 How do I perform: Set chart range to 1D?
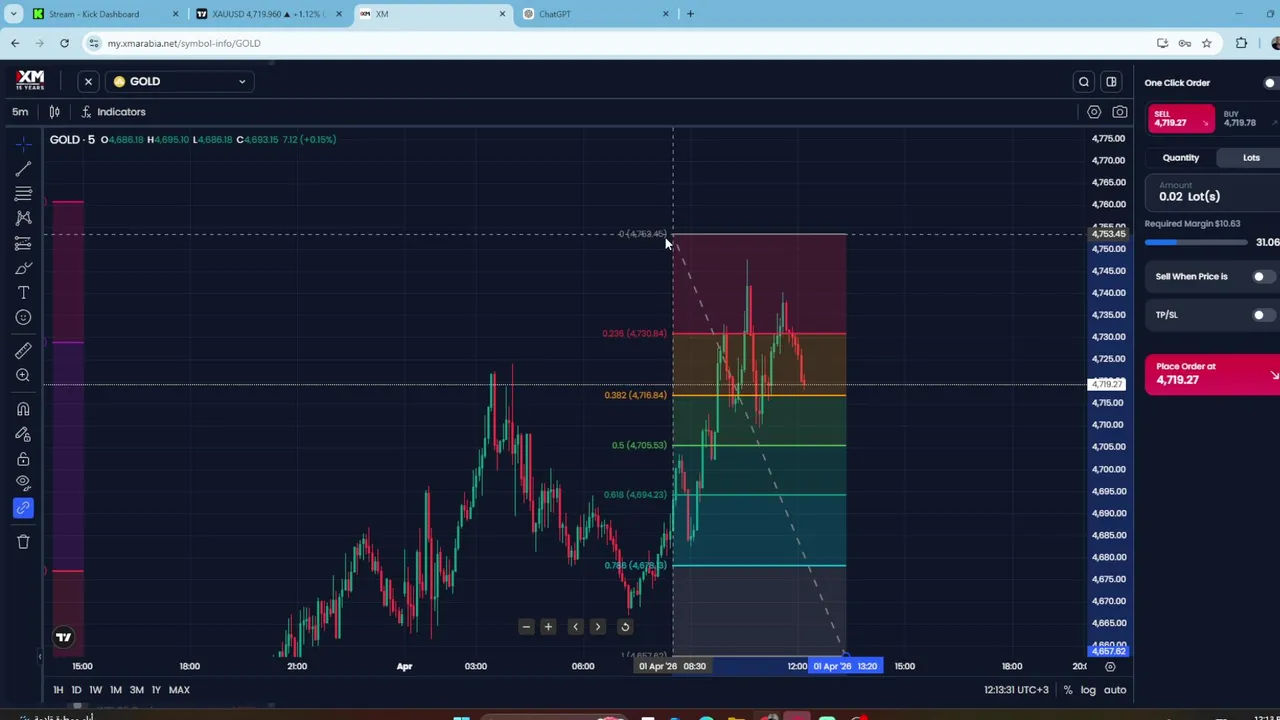point(76,690)
